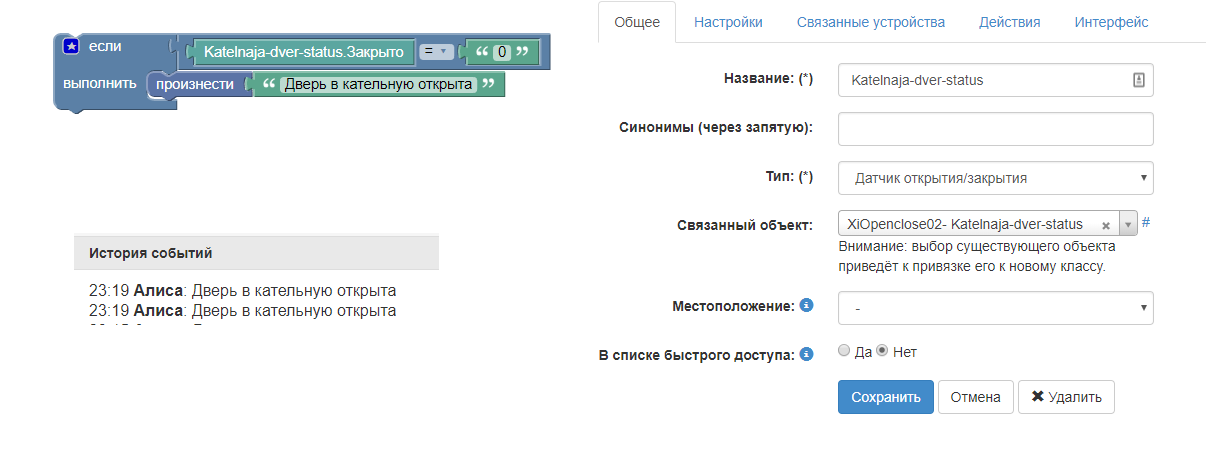Screen dimensions: 1221x469
Task: Click the opening quote of the Дверь text block
Action: point(268,84)
